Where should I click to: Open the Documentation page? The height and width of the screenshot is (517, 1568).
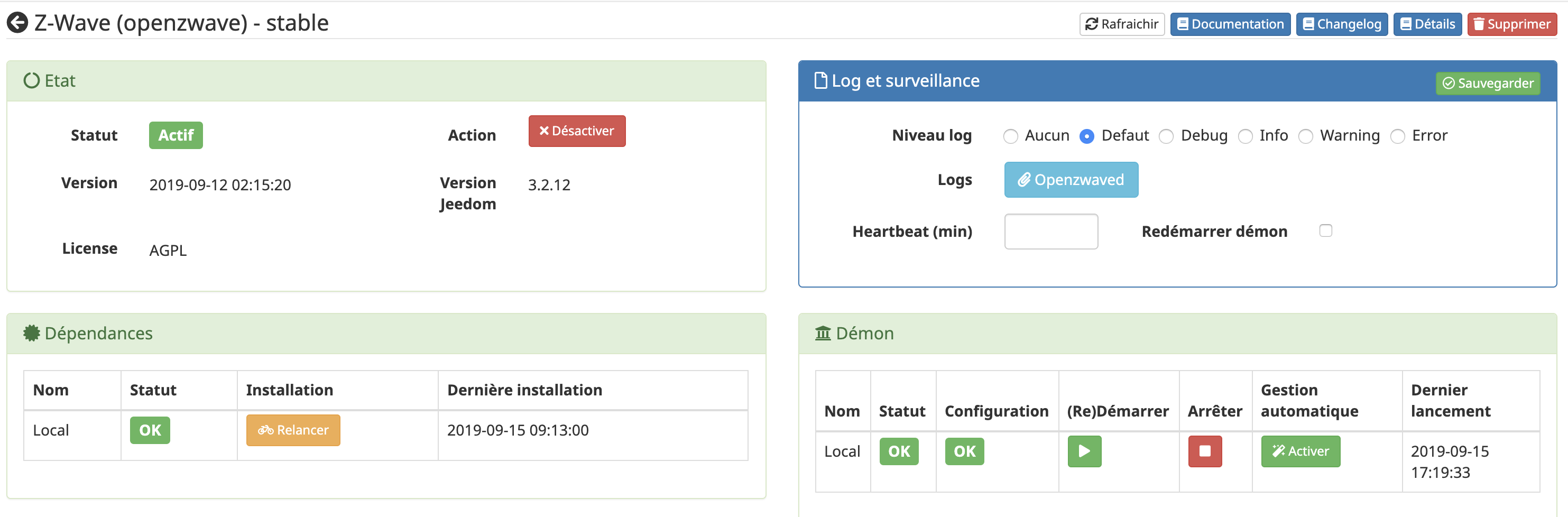1230,24
